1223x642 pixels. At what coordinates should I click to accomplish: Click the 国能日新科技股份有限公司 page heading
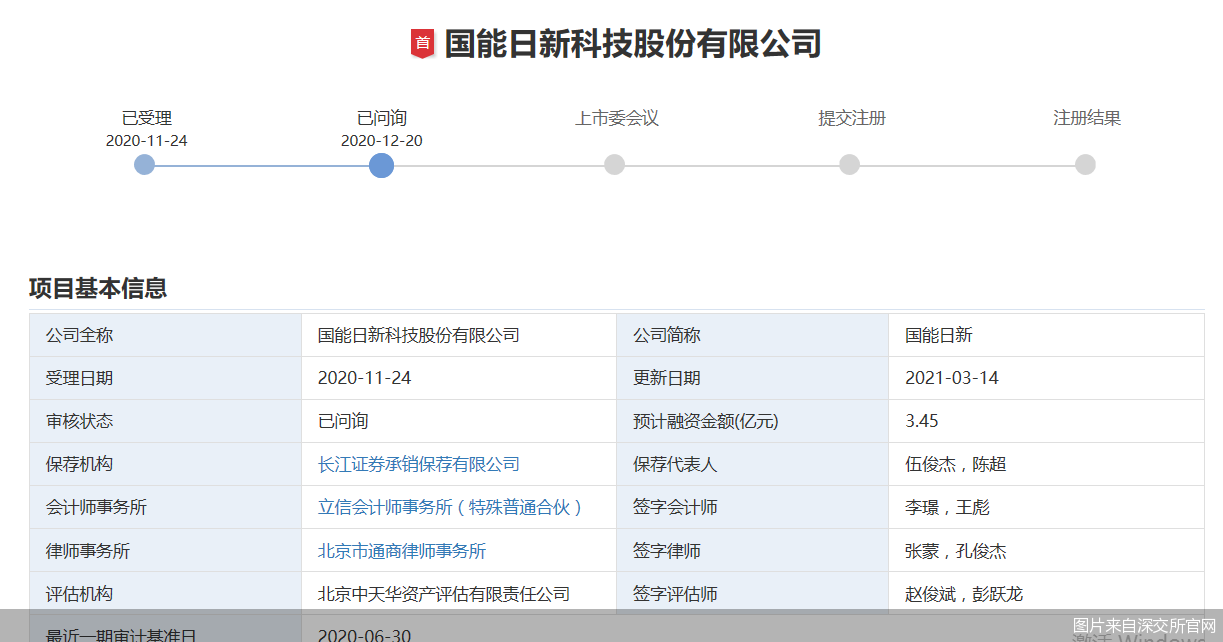633,44
